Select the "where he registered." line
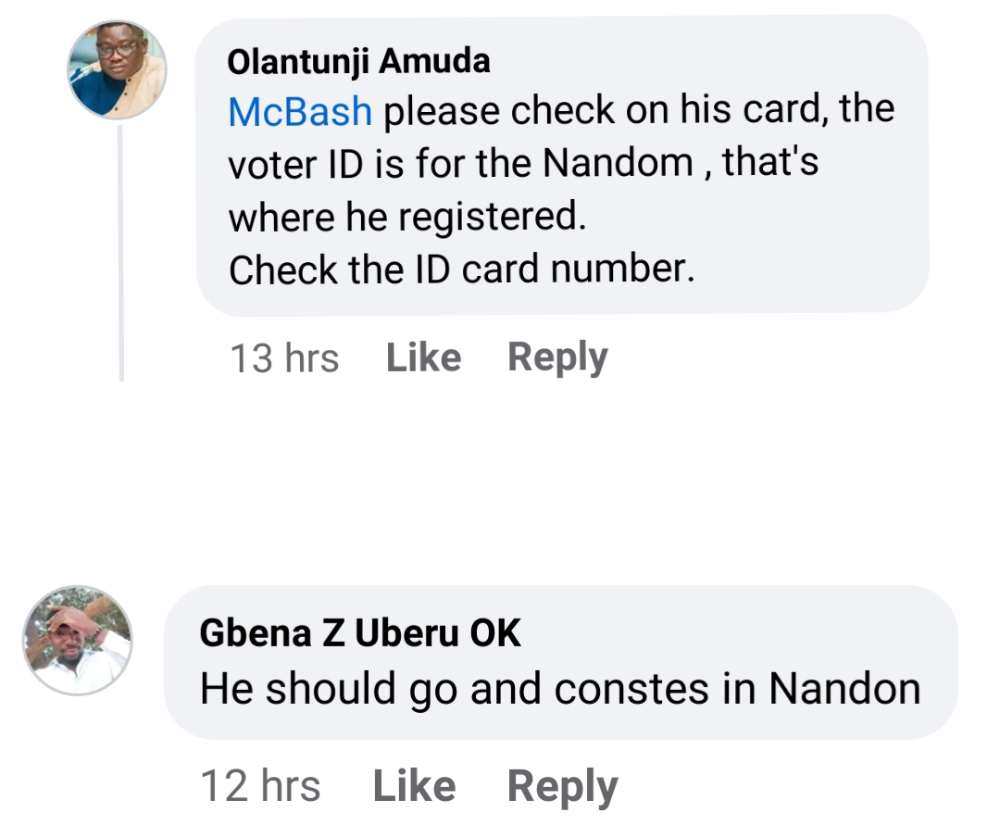Image resolution: width=1000 pixels, height=832 pixels. pos(406,217)
